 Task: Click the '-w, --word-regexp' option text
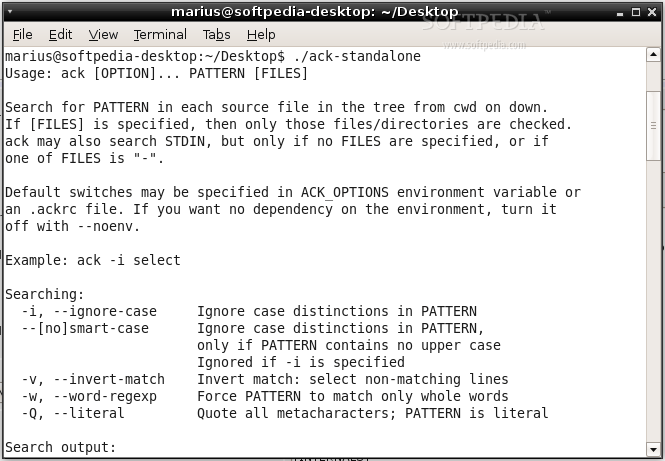point(89,396)
